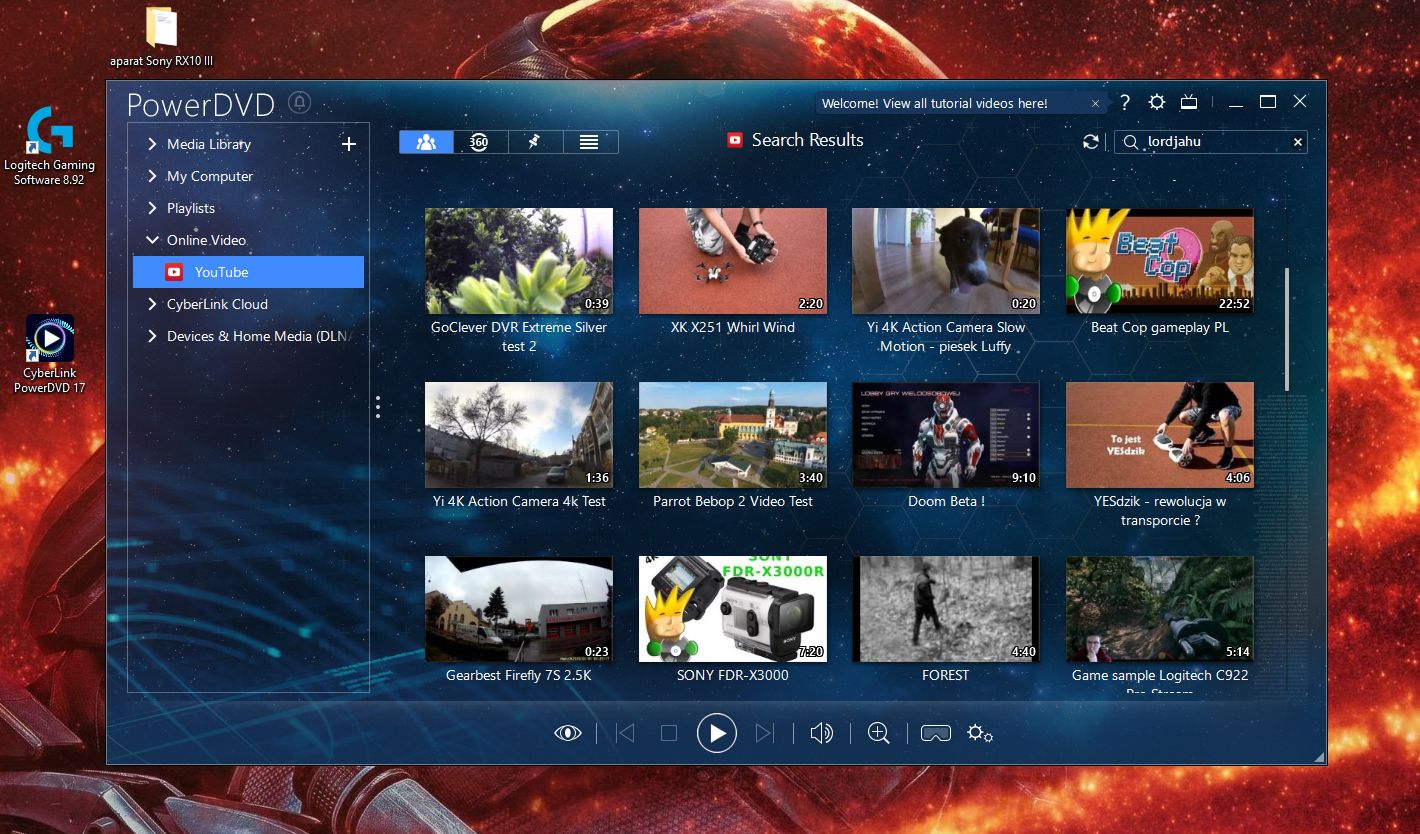
Task: Select Logitech Gaming Software desktop shortcut
Action: (49, 146)
